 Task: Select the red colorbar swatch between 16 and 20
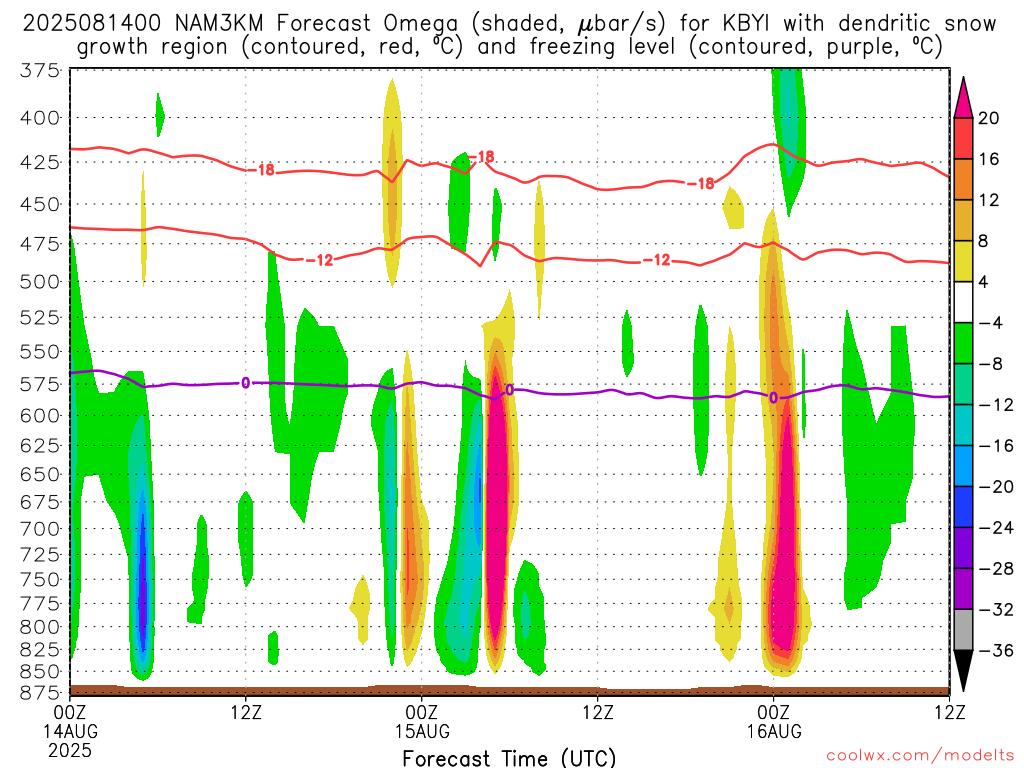963,138
